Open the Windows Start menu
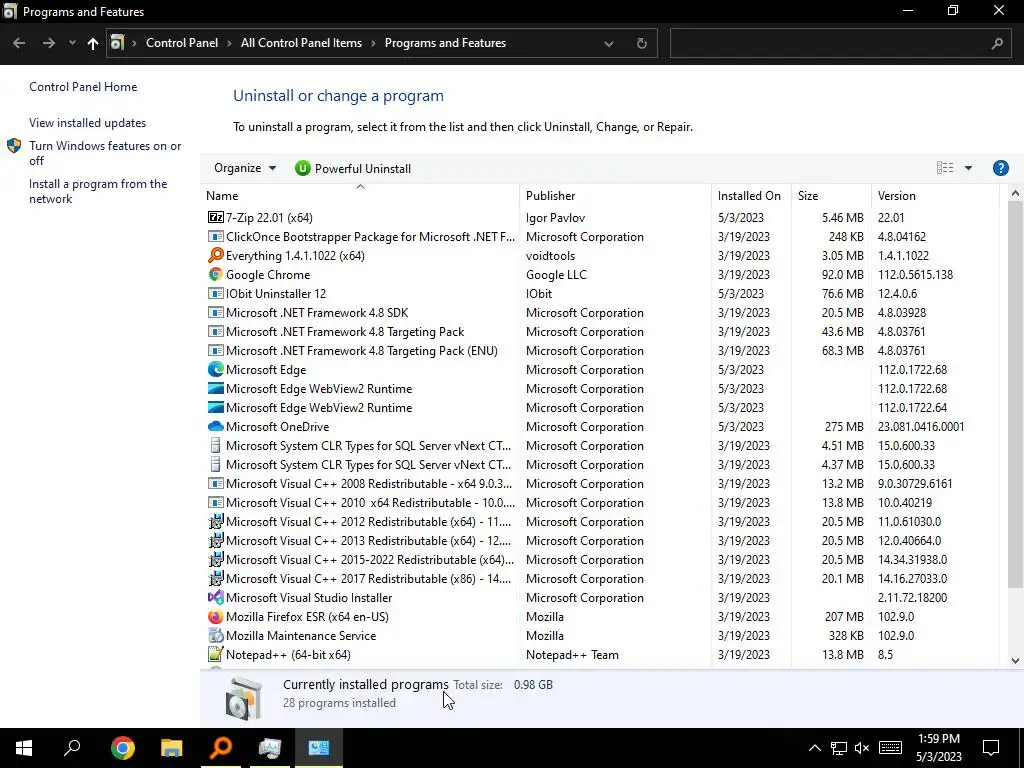Image resolution: width=1024 pixels, height=768 pixels. point(24,748)
